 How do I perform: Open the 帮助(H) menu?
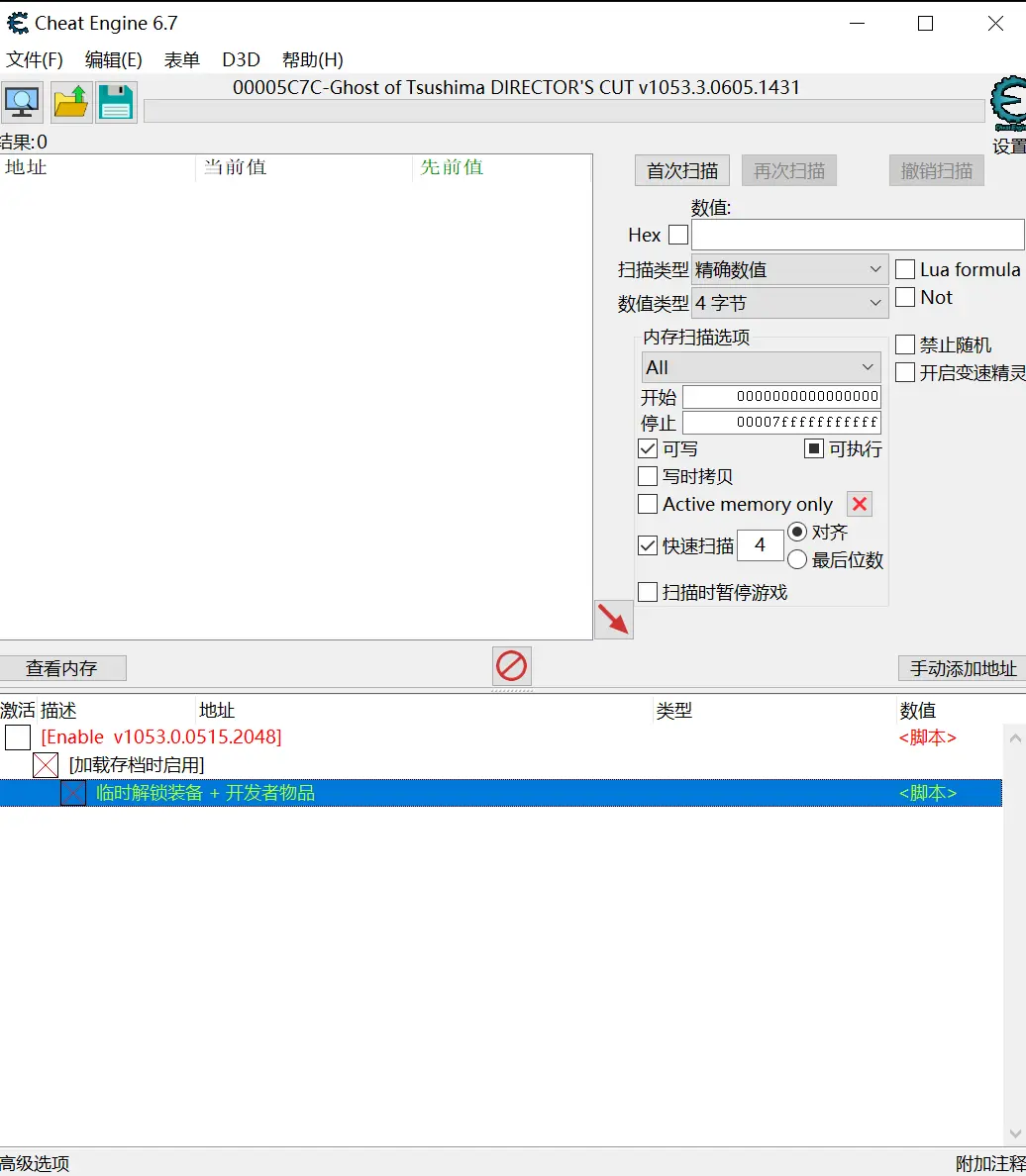coord(312,59)
